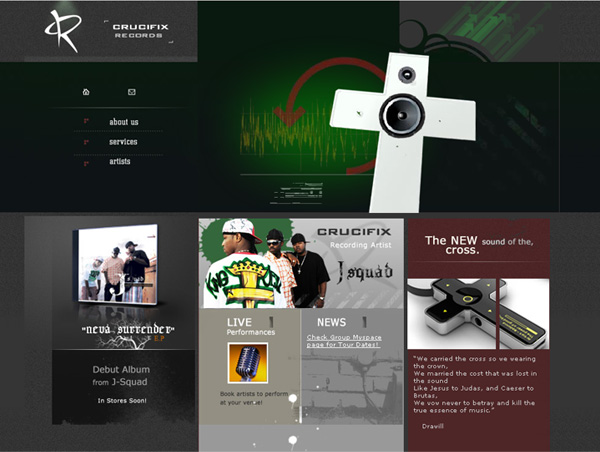Click the J squad artist banner photo
Image resolution: width=600 pixels, height=452 pixels.
[301, 263]
